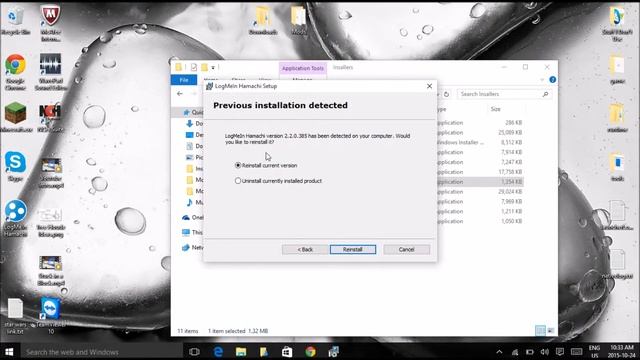Open Explorer help icon
Screen dimensions: 640x360
(x=553, y=80)
